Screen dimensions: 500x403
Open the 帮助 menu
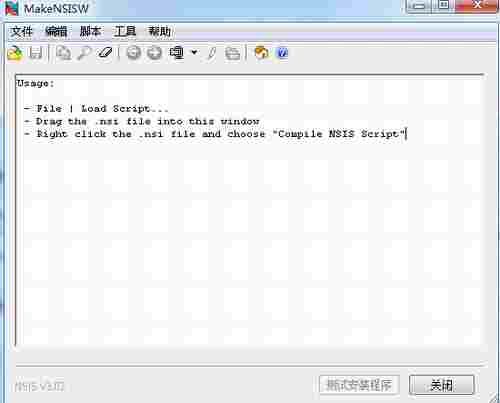tap(159, 32)
